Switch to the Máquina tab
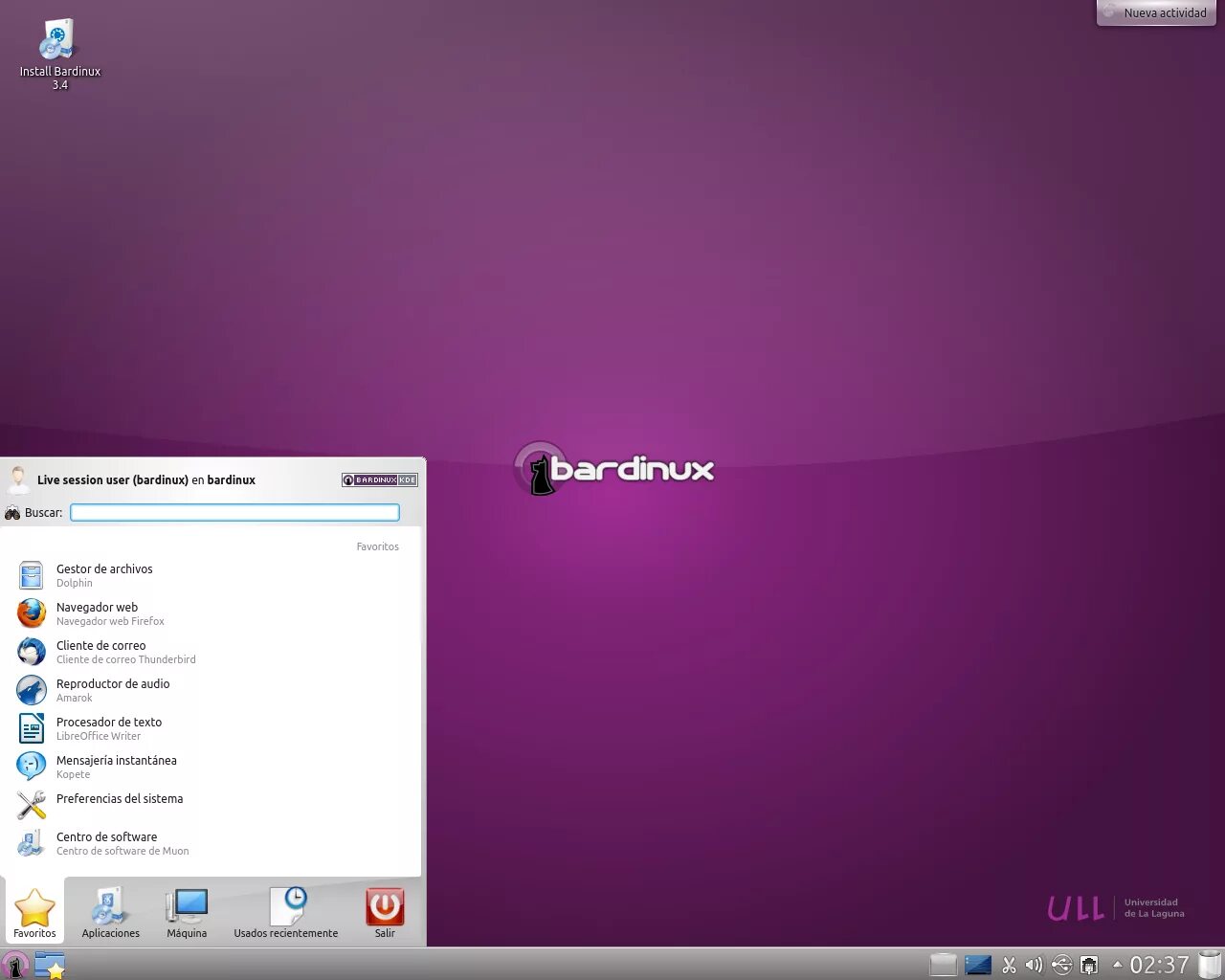The image size is (1225, 980). pyautogui.click(x=187, y=912)
